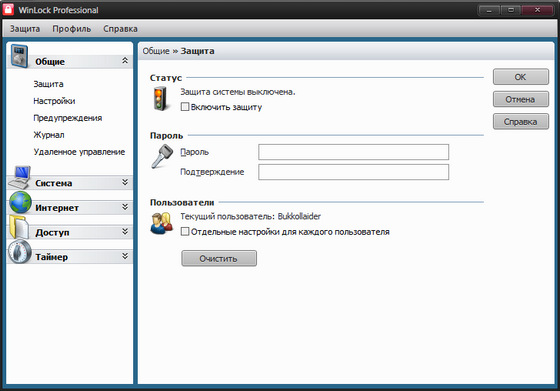This screenshot has width=560, height=391.
Task: Open the Справка menu in menu bar
Action: 120,29
